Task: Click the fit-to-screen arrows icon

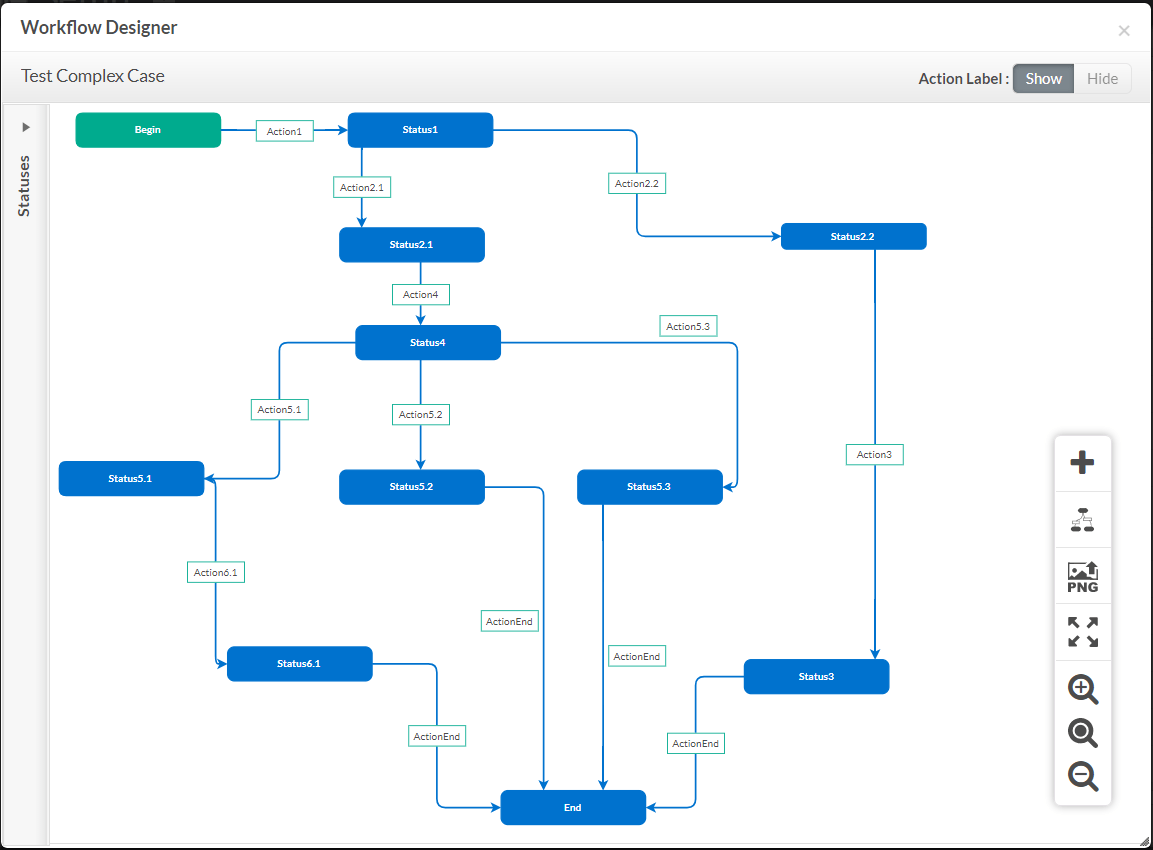Action: [x=1083, y=632]
